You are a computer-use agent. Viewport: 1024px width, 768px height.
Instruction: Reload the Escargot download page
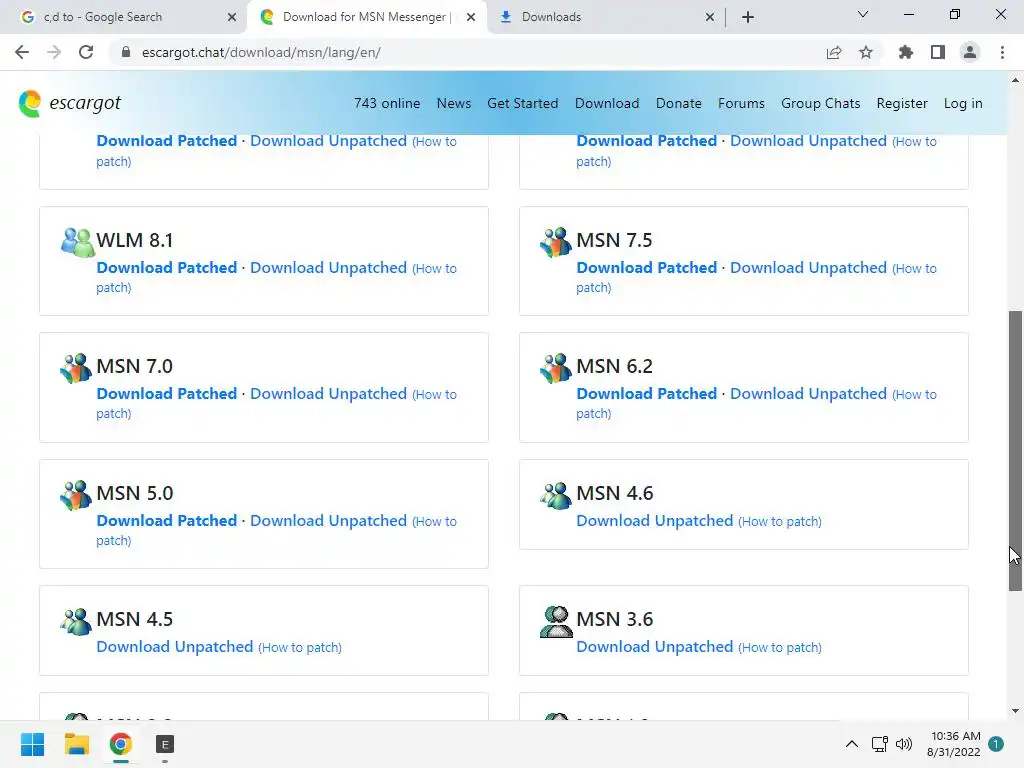(x=86, y=52)
